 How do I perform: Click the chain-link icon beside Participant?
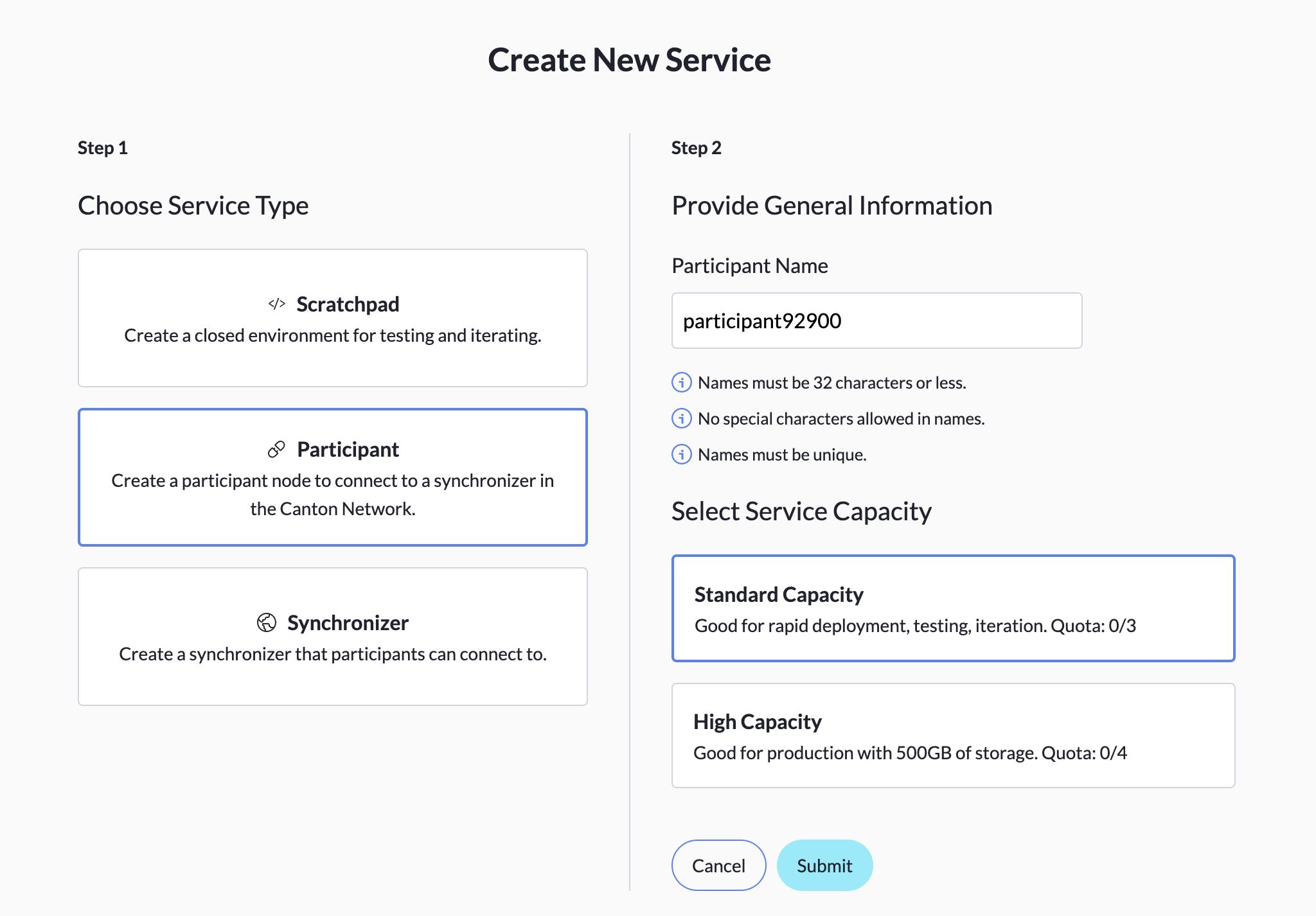pyautogui.click(x=276, y=449)
